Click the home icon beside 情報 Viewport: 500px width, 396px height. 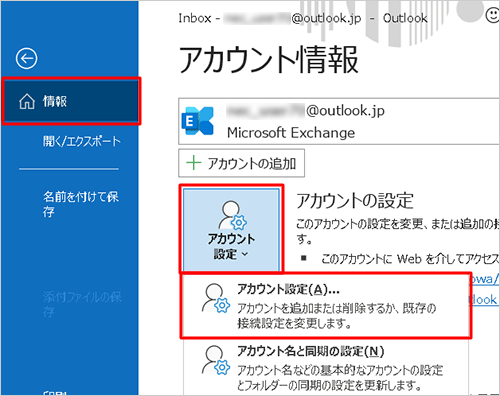[x=27, y=101]
